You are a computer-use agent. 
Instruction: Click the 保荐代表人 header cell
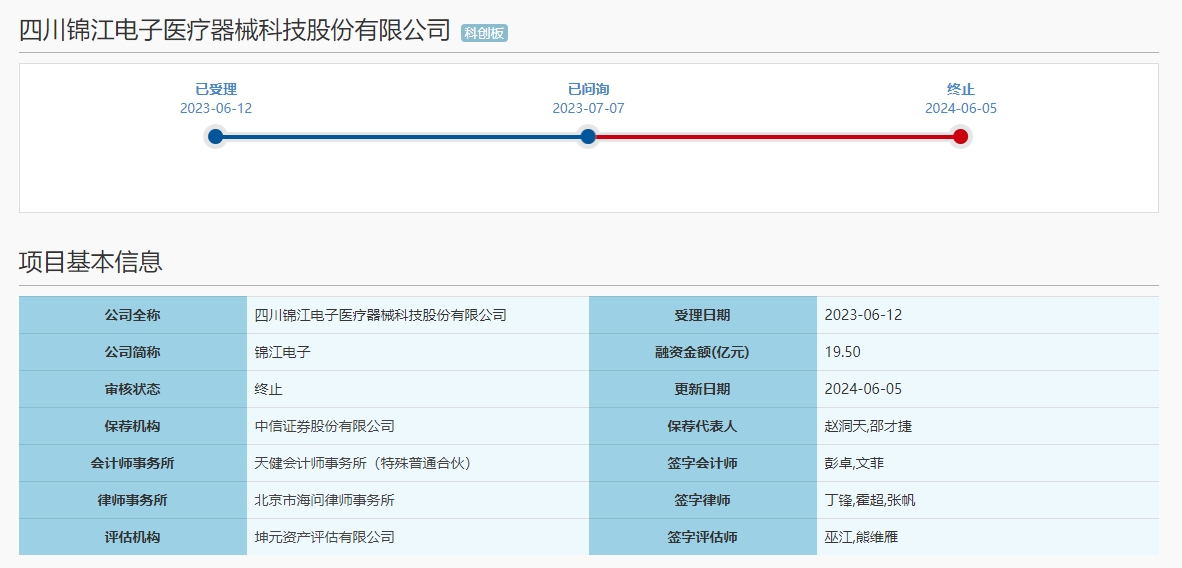pyautogui.click(x=703, y=426)
